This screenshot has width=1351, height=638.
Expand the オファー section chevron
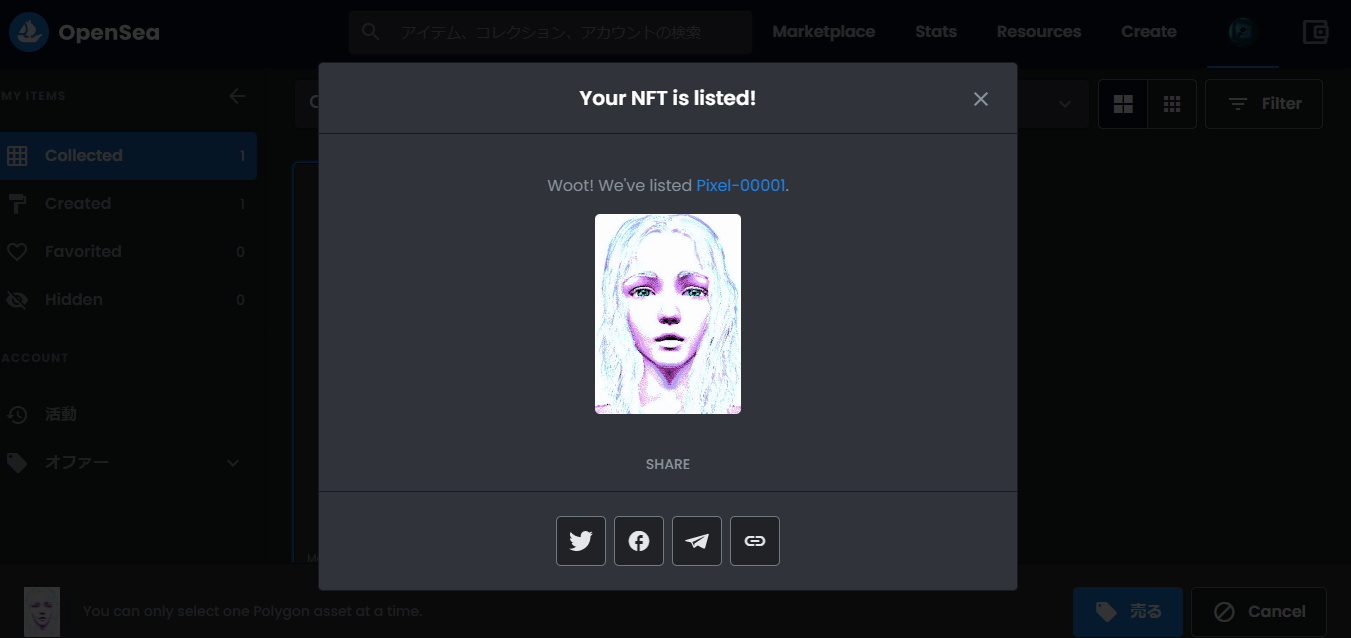click(233, 463)
